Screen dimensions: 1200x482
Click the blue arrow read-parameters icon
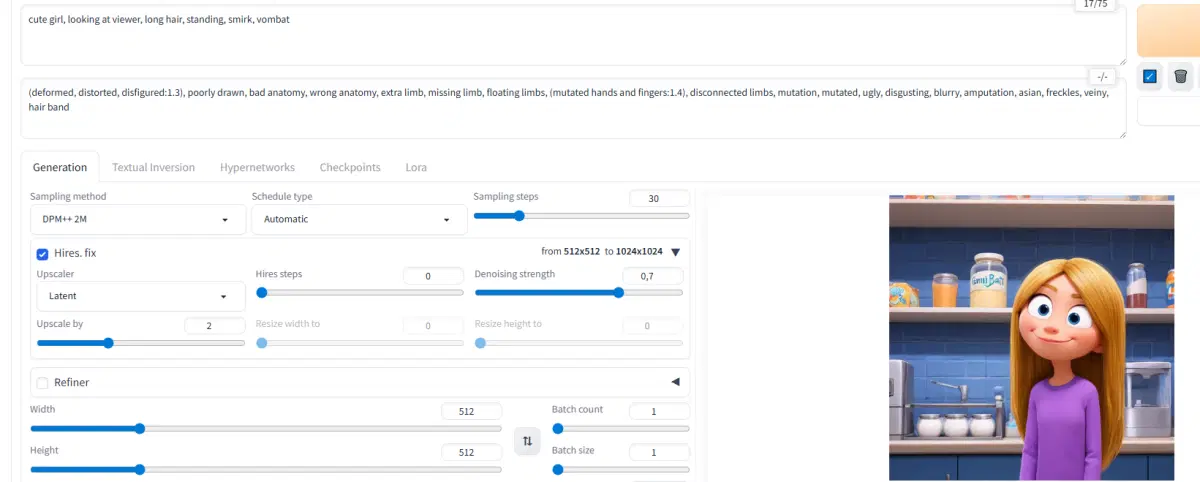[x=1150, y=76]
